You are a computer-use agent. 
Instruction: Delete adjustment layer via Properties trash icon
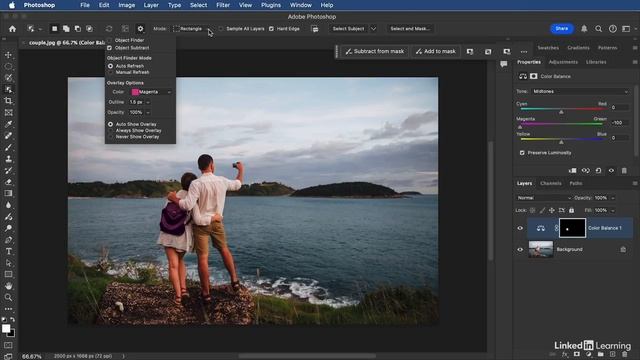click(x=624, y=171)
